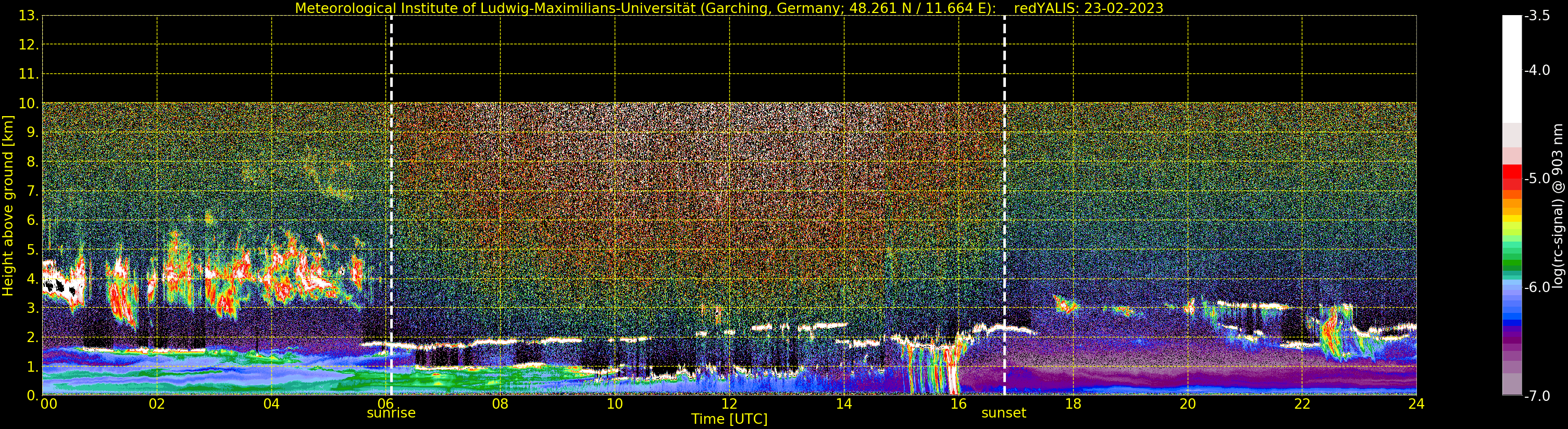Click the '24' tick on the time axis

coord(1416,403)
